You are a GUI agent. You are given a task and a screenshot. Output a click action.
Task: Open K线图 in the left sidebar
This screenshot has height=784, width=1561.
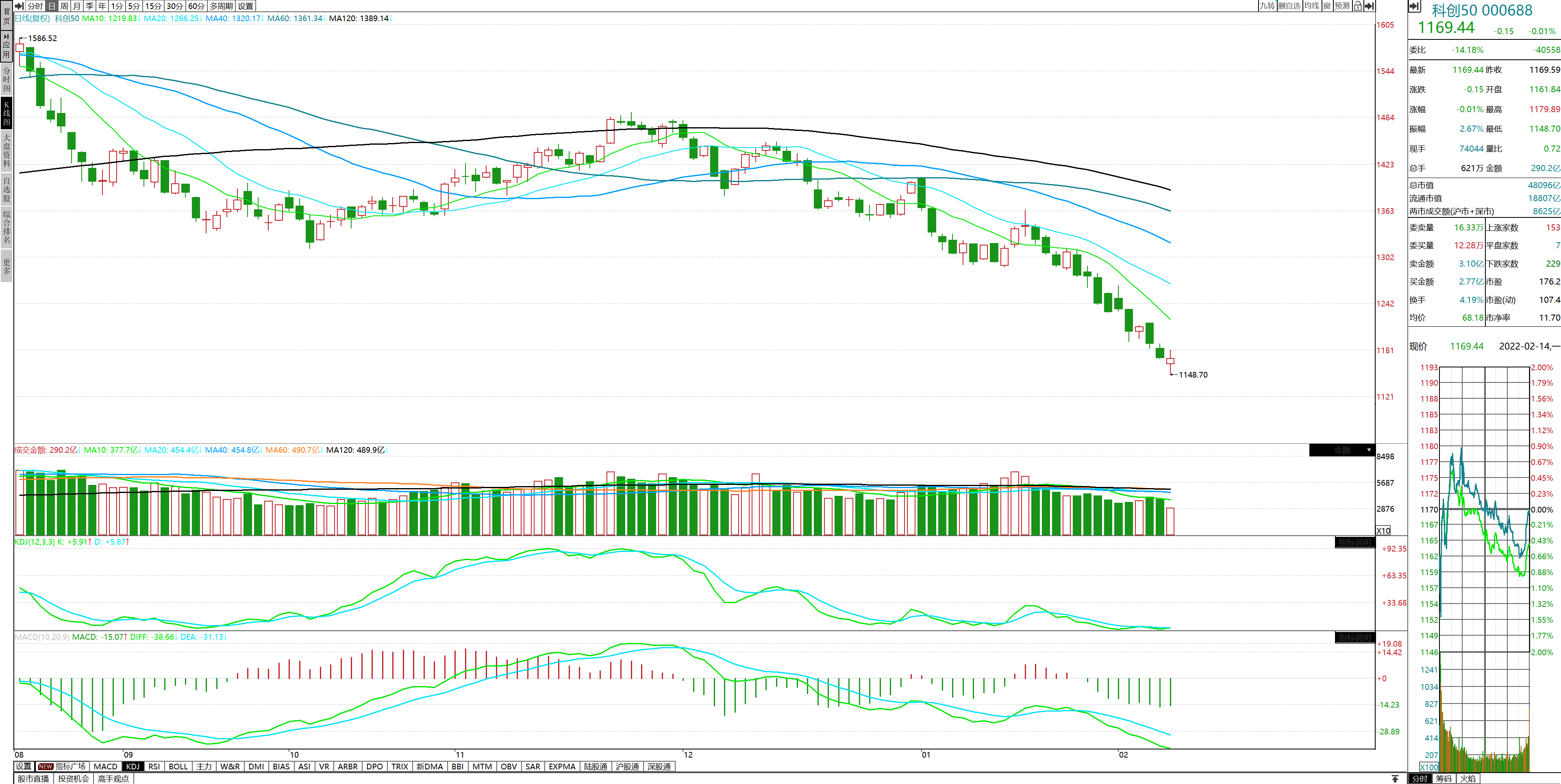coord(7,113)
